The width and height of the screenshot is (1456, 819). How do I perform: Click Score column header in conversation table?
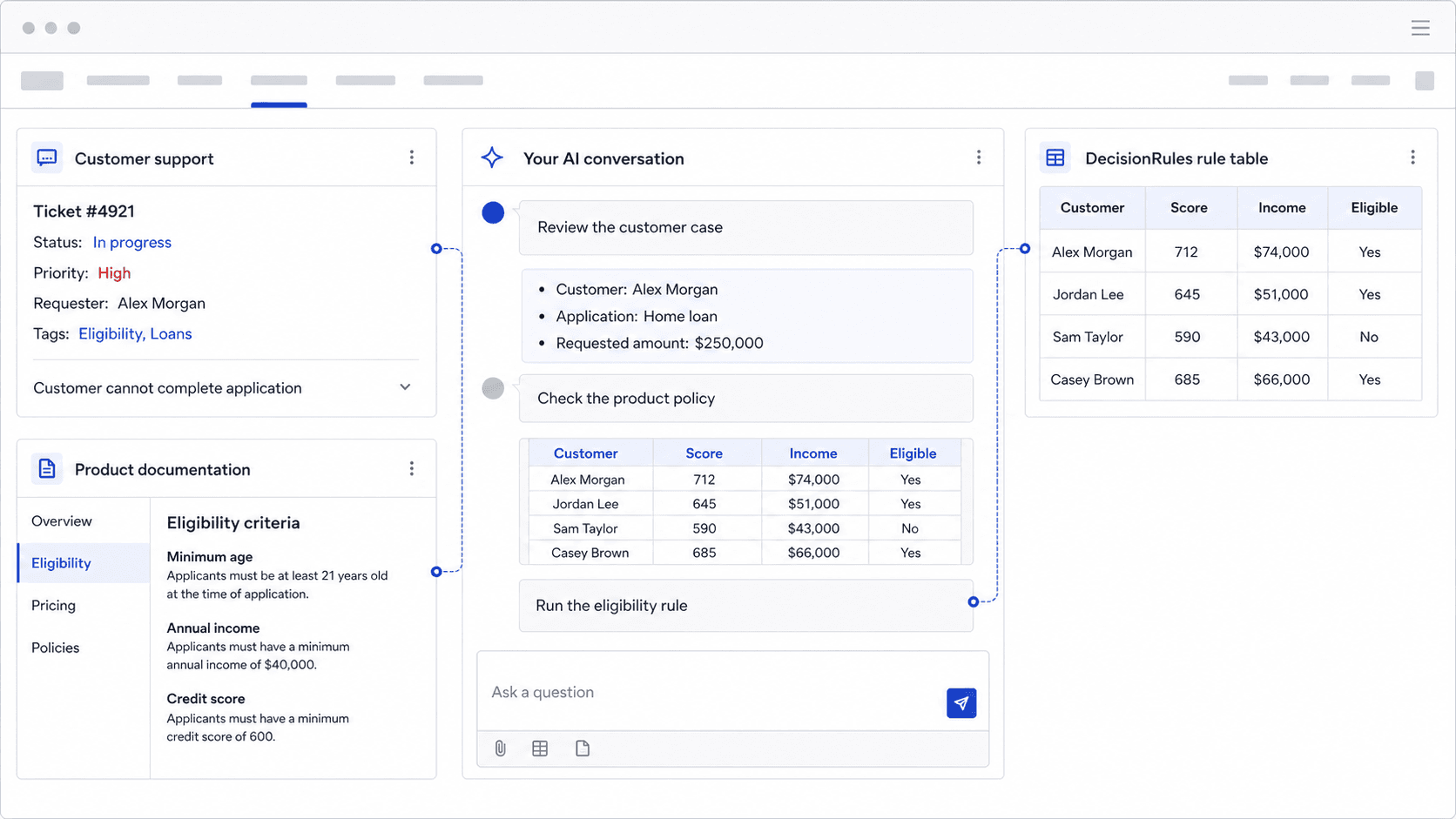(x=704, y=453)
